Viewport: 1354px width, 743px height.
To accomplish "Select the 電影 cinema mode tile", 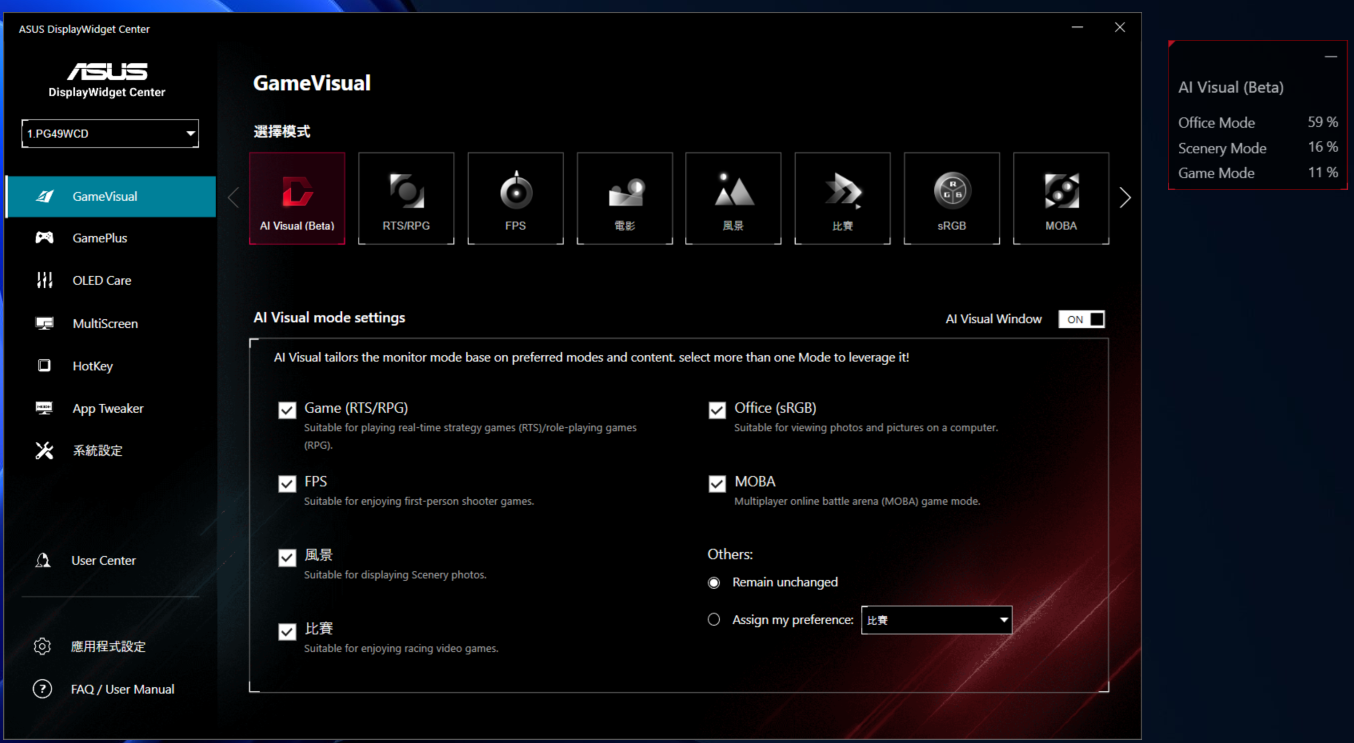I will [624, 198].
